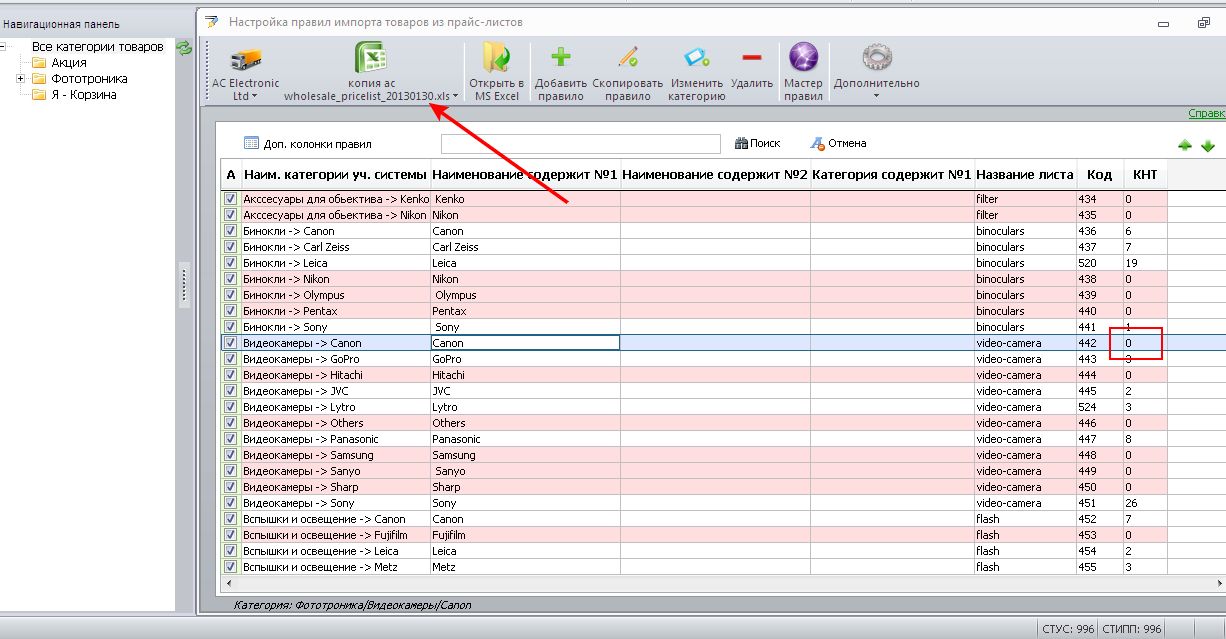The height and width of the screenshot is (639, 1226).
Task: Select the Excel pricelist file icon
Action: (372, 58)
